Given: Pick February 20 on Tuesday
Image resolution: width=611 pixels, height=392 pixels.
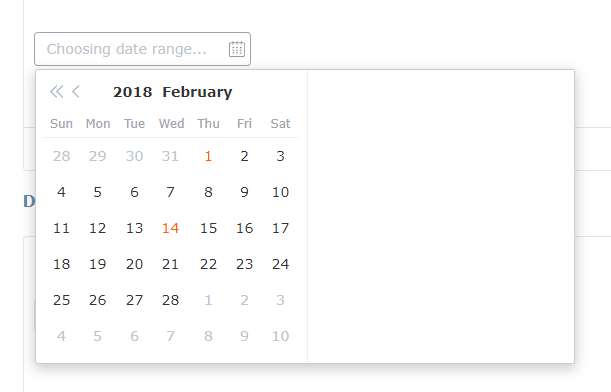Looking at the screenshot, I should pos(134,264).
